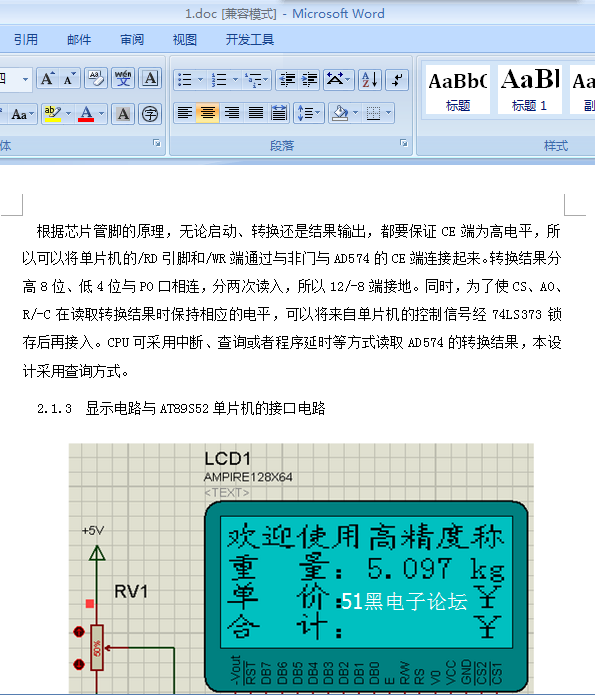Click the RV1 label in the diagram
595x695 pixels.
[131, 591]
